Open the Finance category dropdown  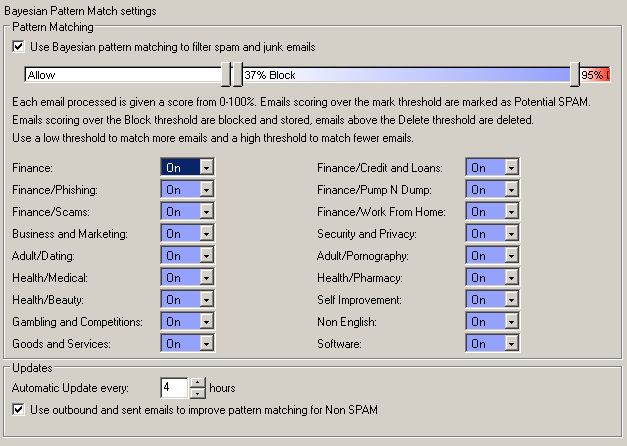pos(205,168)
